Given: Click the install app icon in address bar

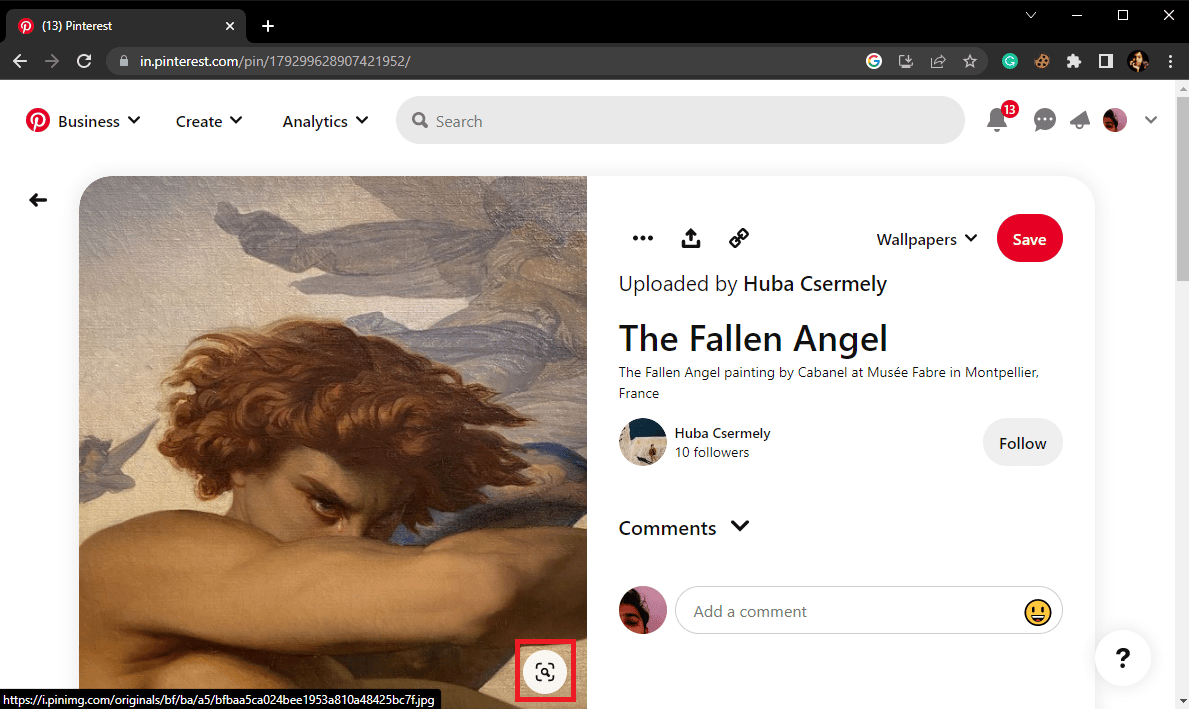Looking at the screenshot, I should pos(905,61).
